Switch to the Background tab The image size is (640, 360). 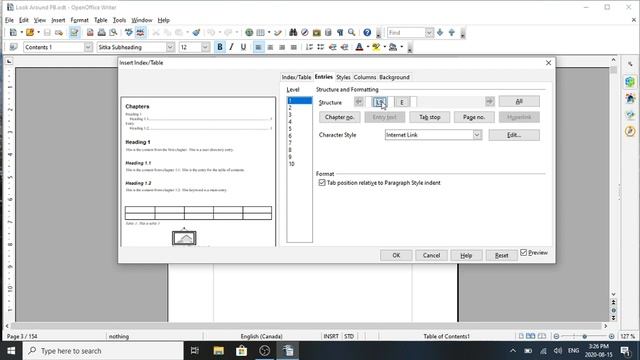394,77
